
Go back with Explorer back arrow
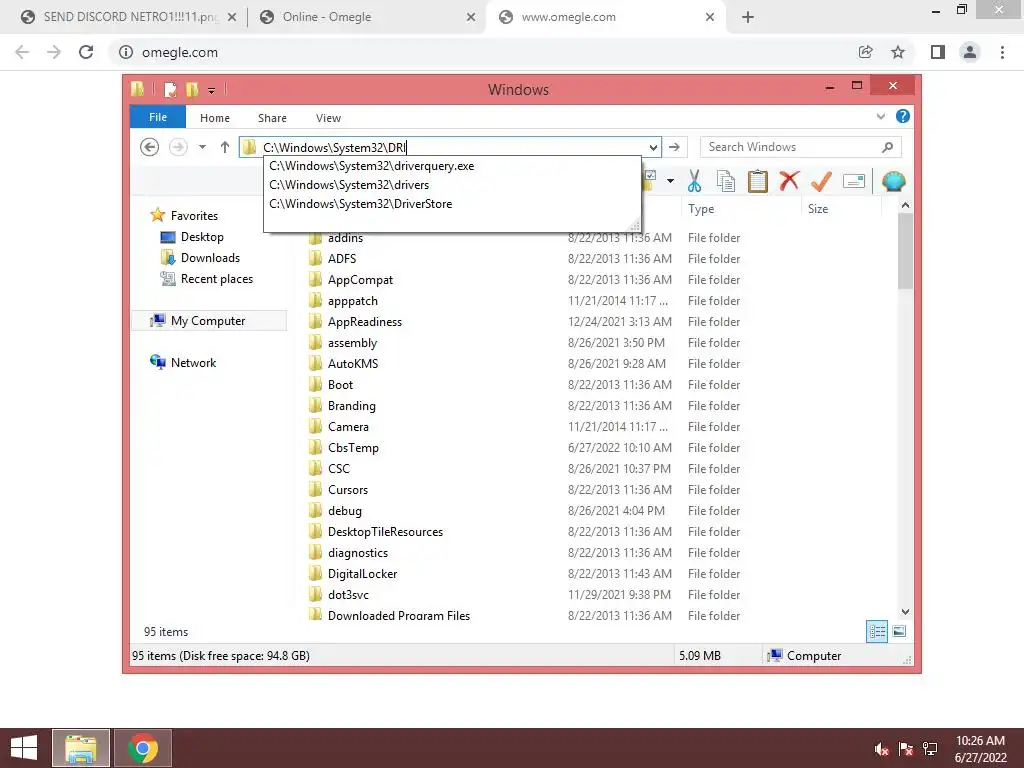pos(150,147)
